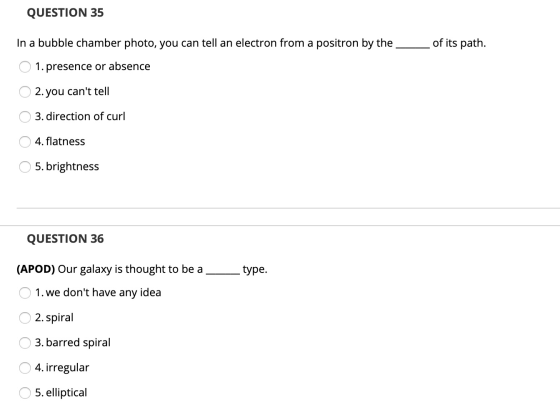Select the 'irregular' galaxy type option
Screen dimensions: 560x418
point(25,368)
